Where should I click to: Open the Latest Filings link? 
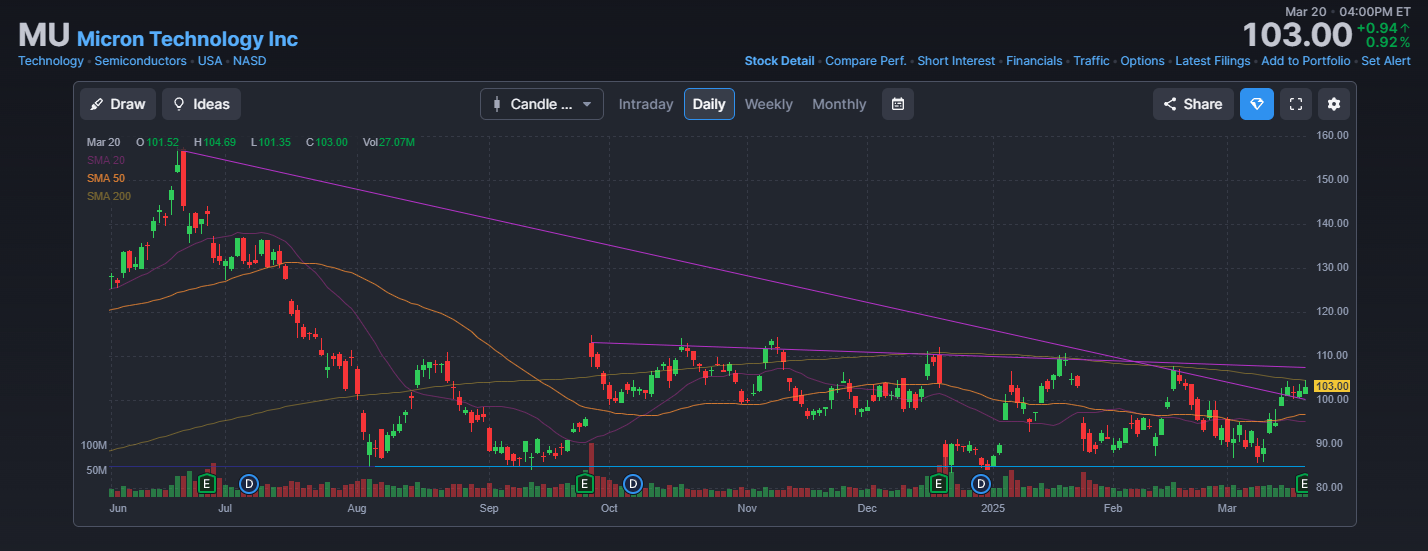[1212, 61]
